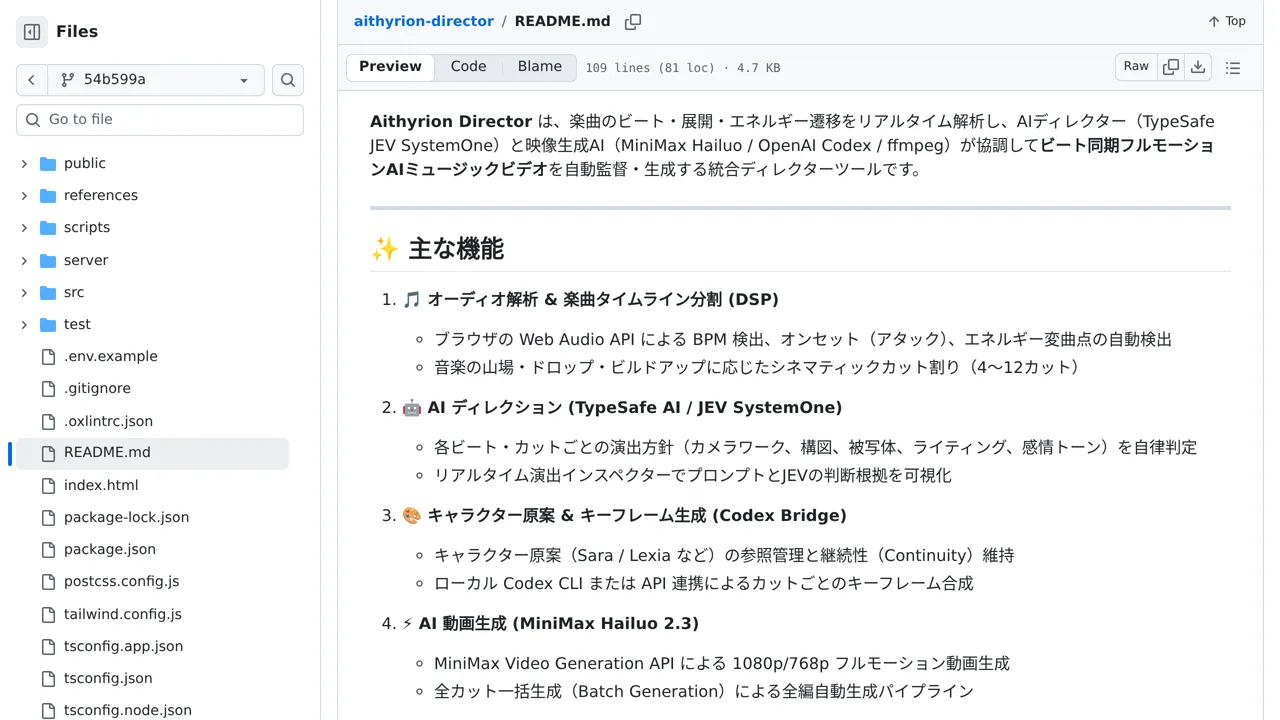Select README.md in the file tree

coord(152,453)
